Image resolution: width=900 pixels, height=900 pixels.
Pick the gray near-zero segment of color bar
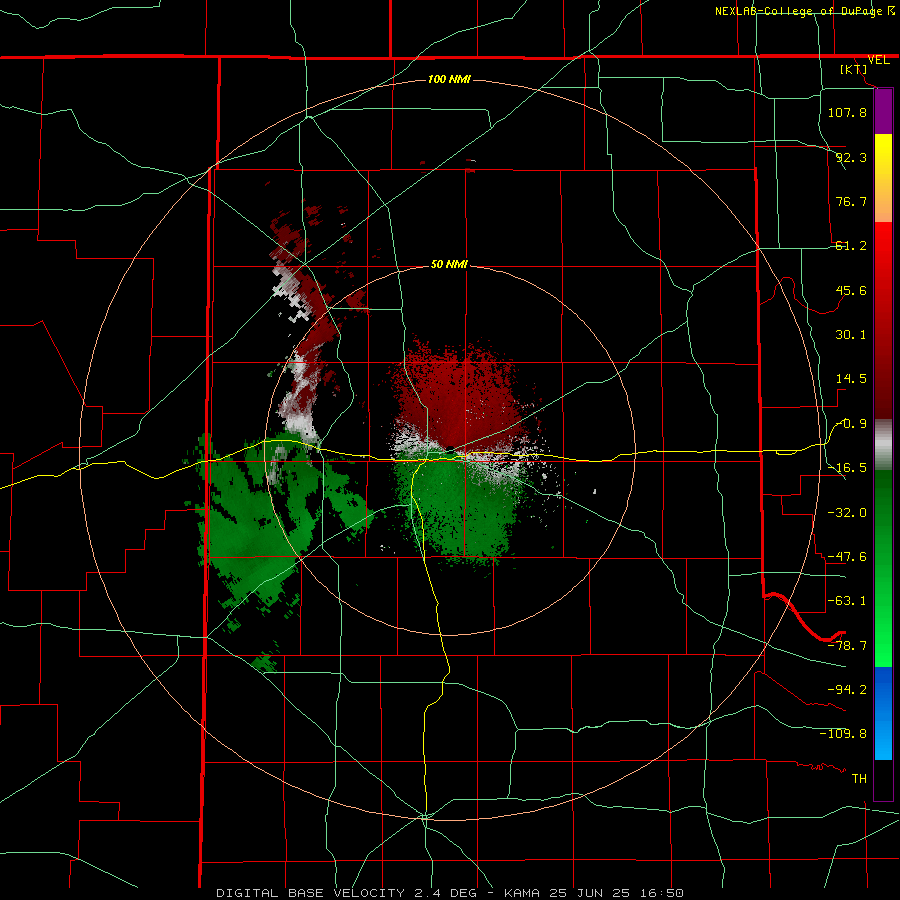pos(883,445)
